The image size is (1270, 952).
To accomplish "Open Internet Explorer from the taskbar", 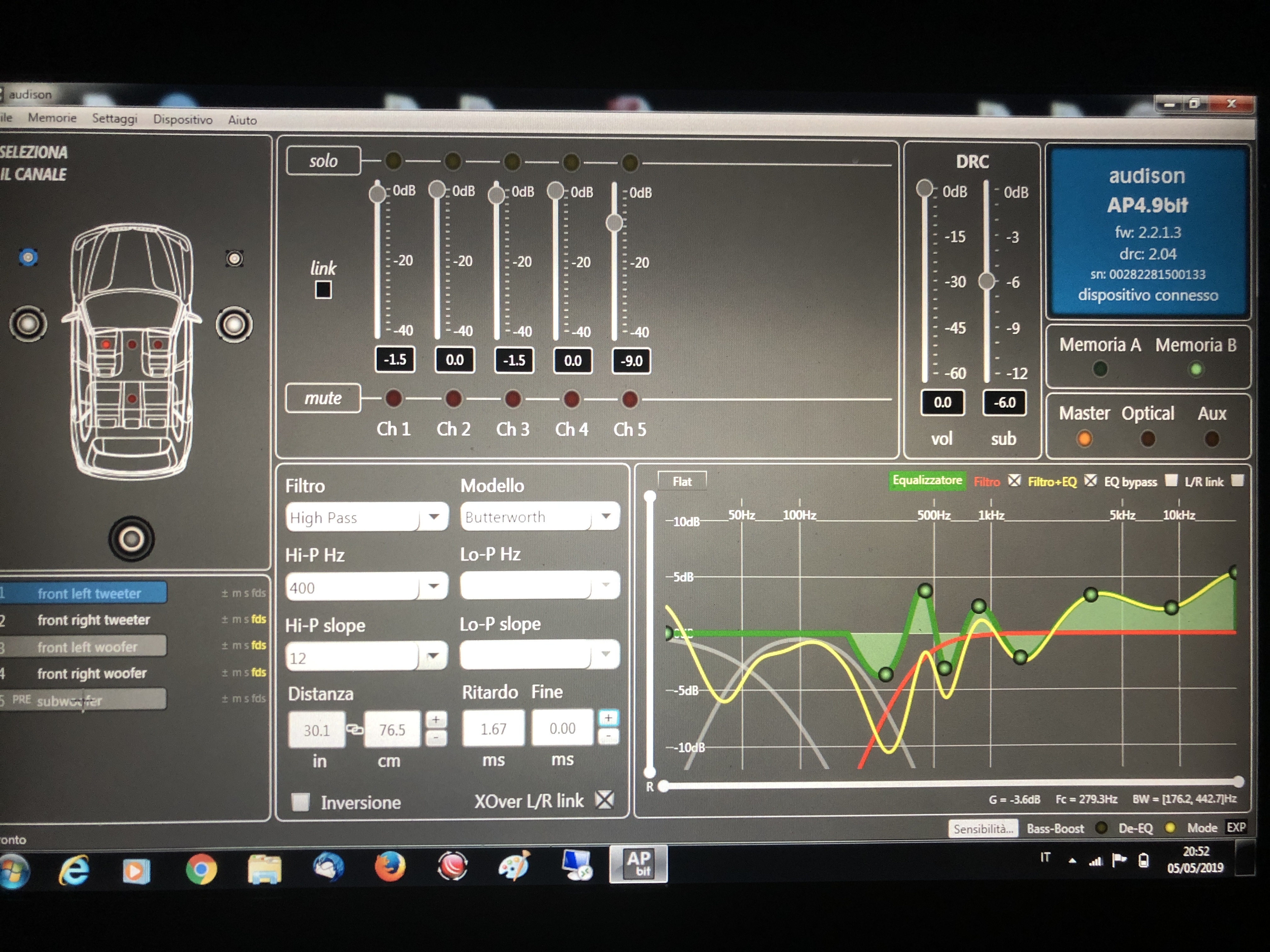I will pos(74,870).
